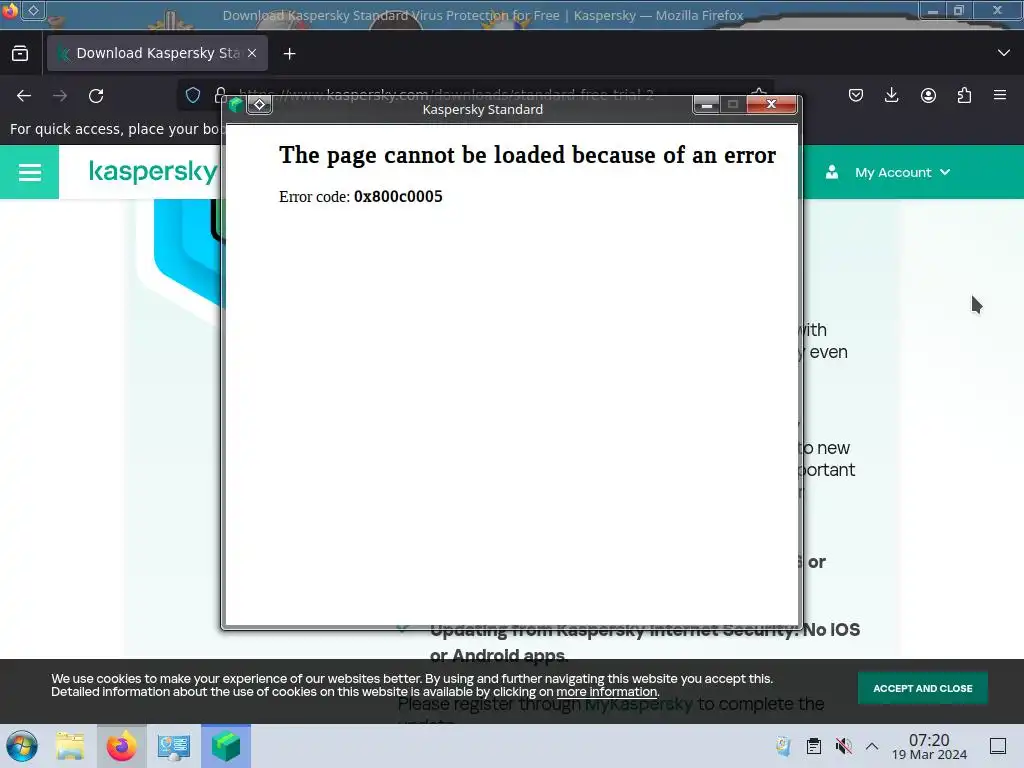Select the Download Kaspersky Standard tab
The width and height of the screenshot is (1024, 768).
pos(157,54)
